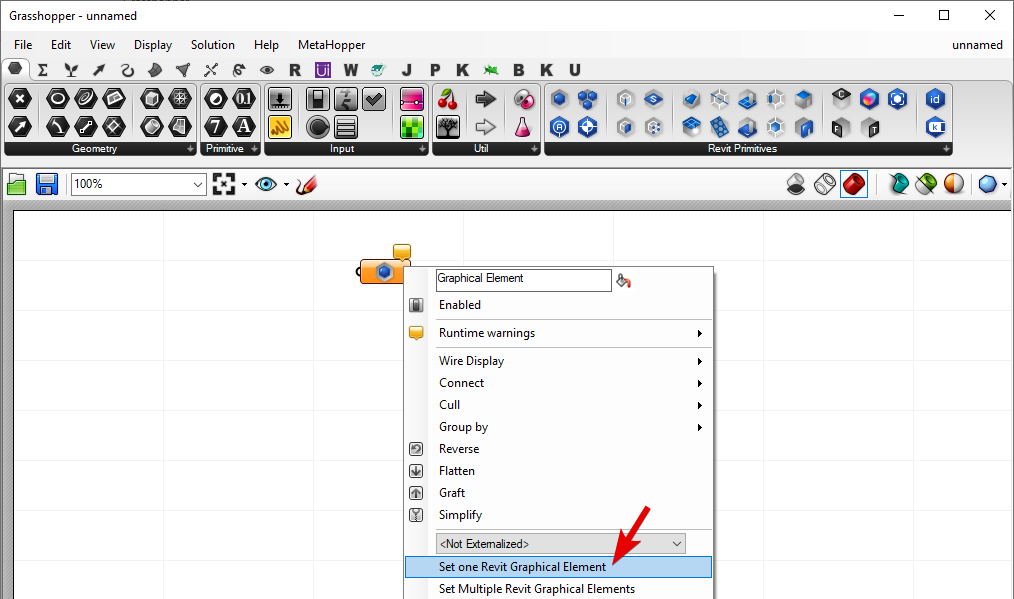The image size is (1014, 599).
Task: Click the Flatten menu option
Action: (x=457, y=471)
